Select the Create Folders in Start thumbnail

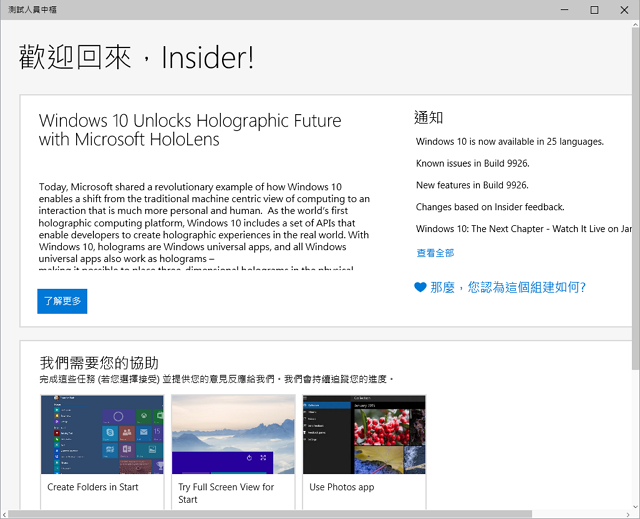[102, 434]
